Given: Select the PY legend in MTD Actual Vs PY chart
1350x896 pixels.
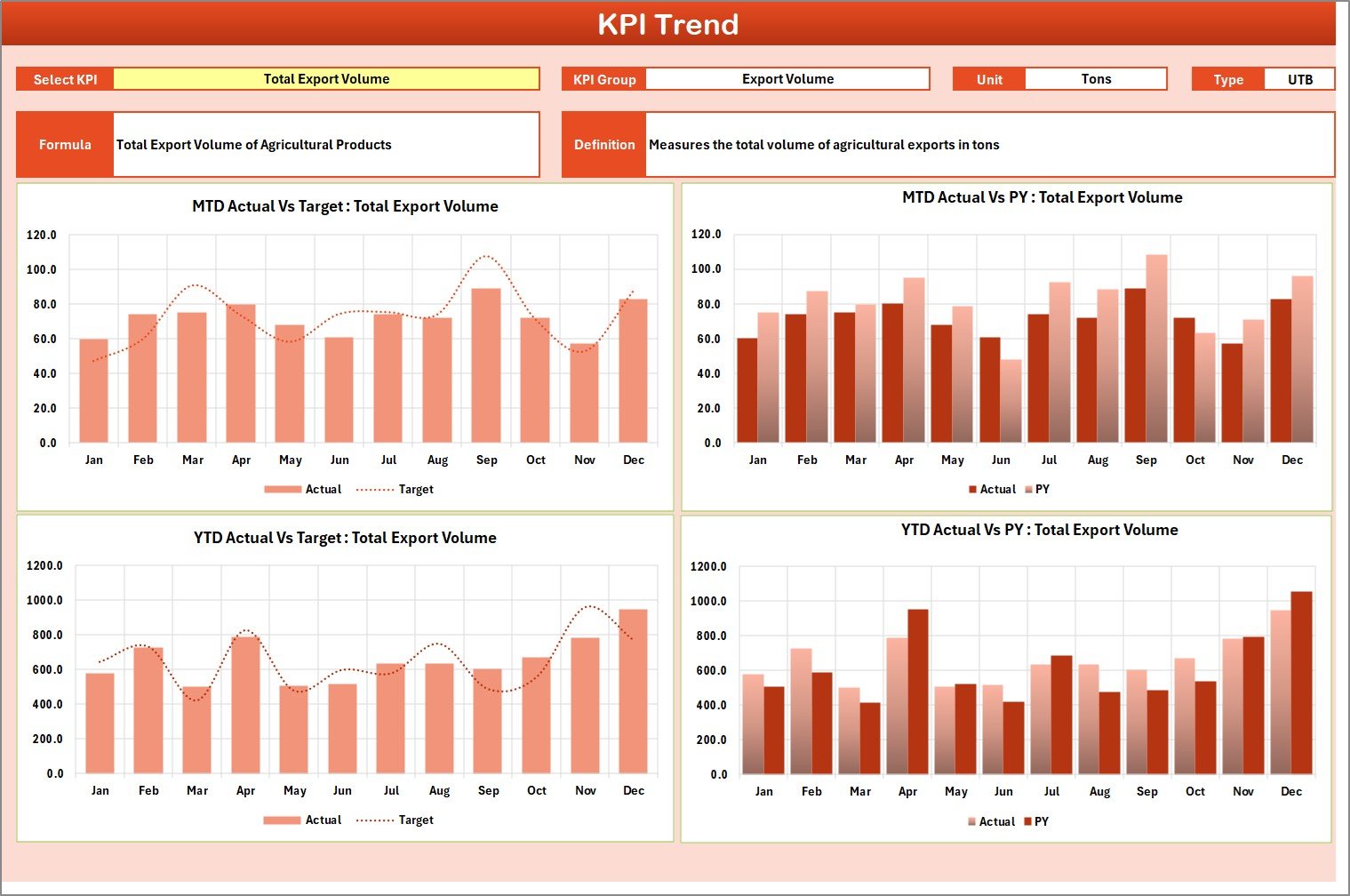Looking at the screenshot, I should click(x=1042, y=489).
